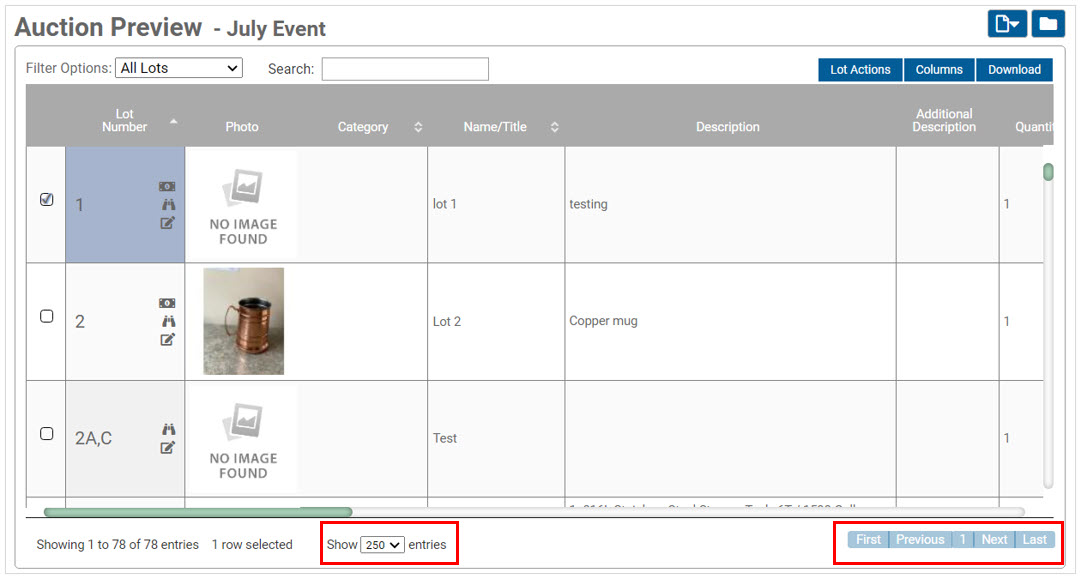Click the 'Copper mug' description cell
The height and width of the screenshot is (577, 1082).
click(x=603, y=321)
